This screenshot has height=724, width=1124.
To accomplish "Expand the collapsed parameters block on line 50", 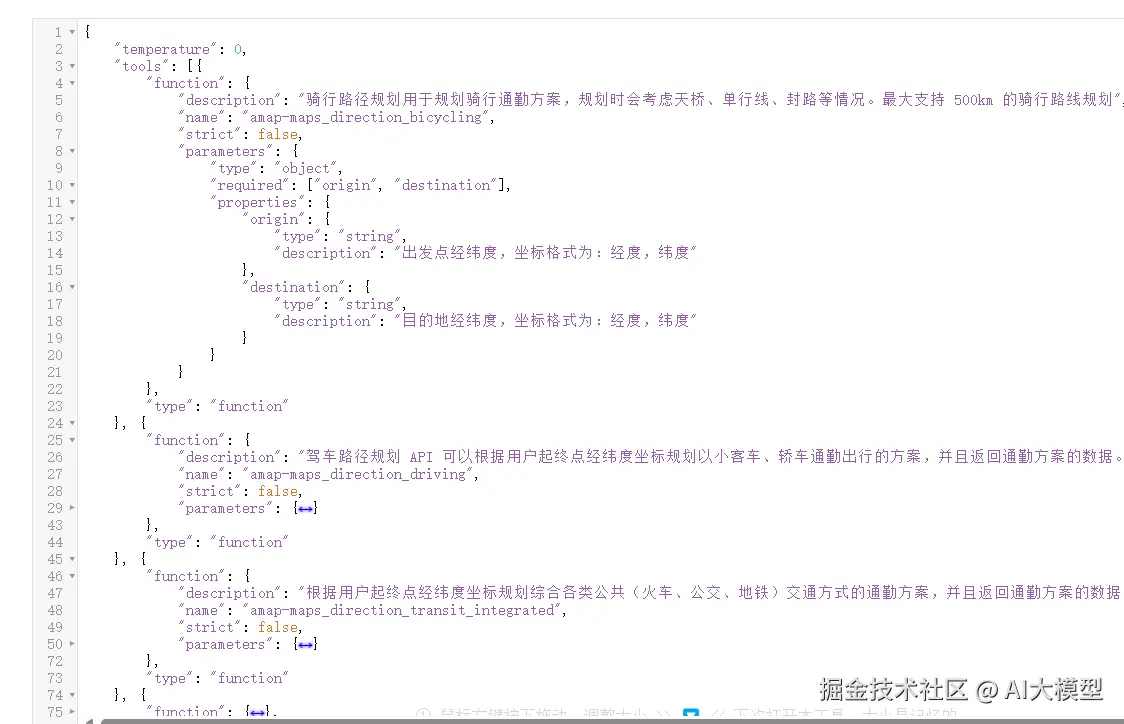I will tap(305, 644).
